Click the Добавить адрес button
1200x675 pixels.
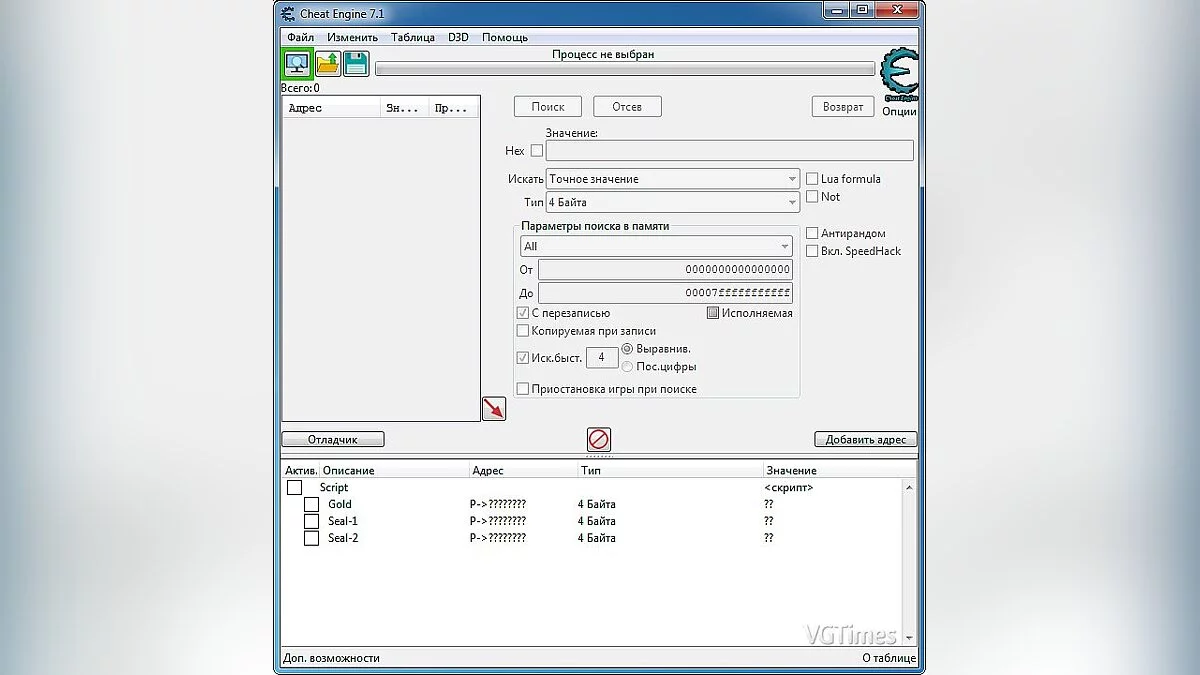[866, 439]
